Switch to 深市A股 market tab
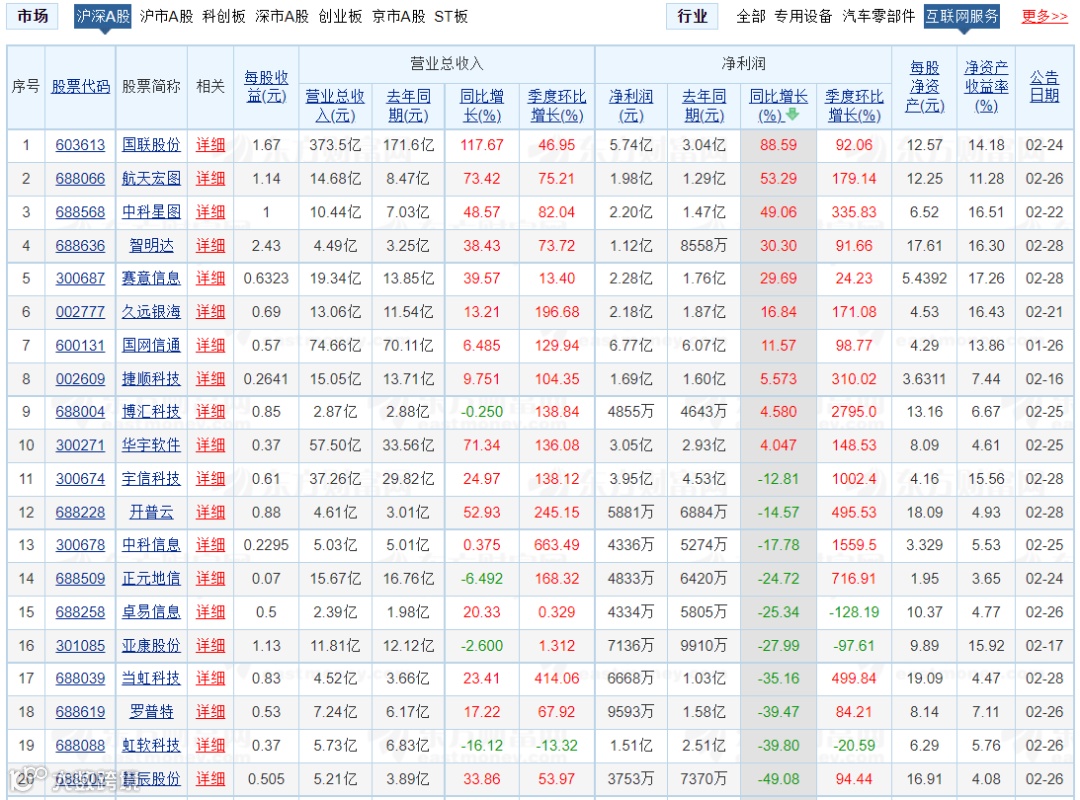The height and width of the screenshot is (800, 1080). point(282,16)
